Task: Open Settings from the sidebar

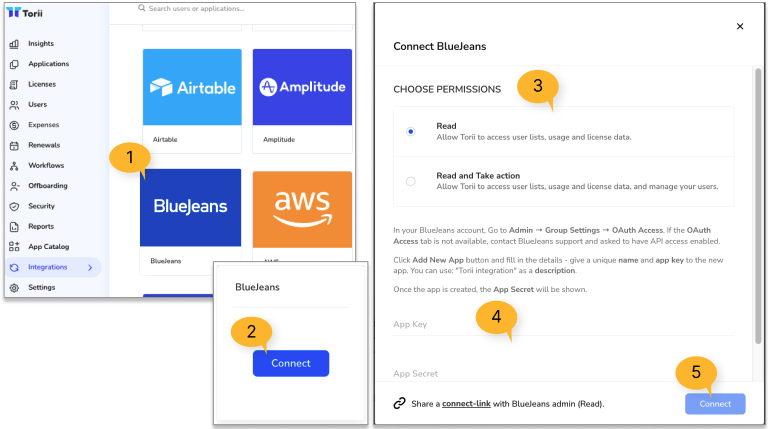Action: click(42, 287)
